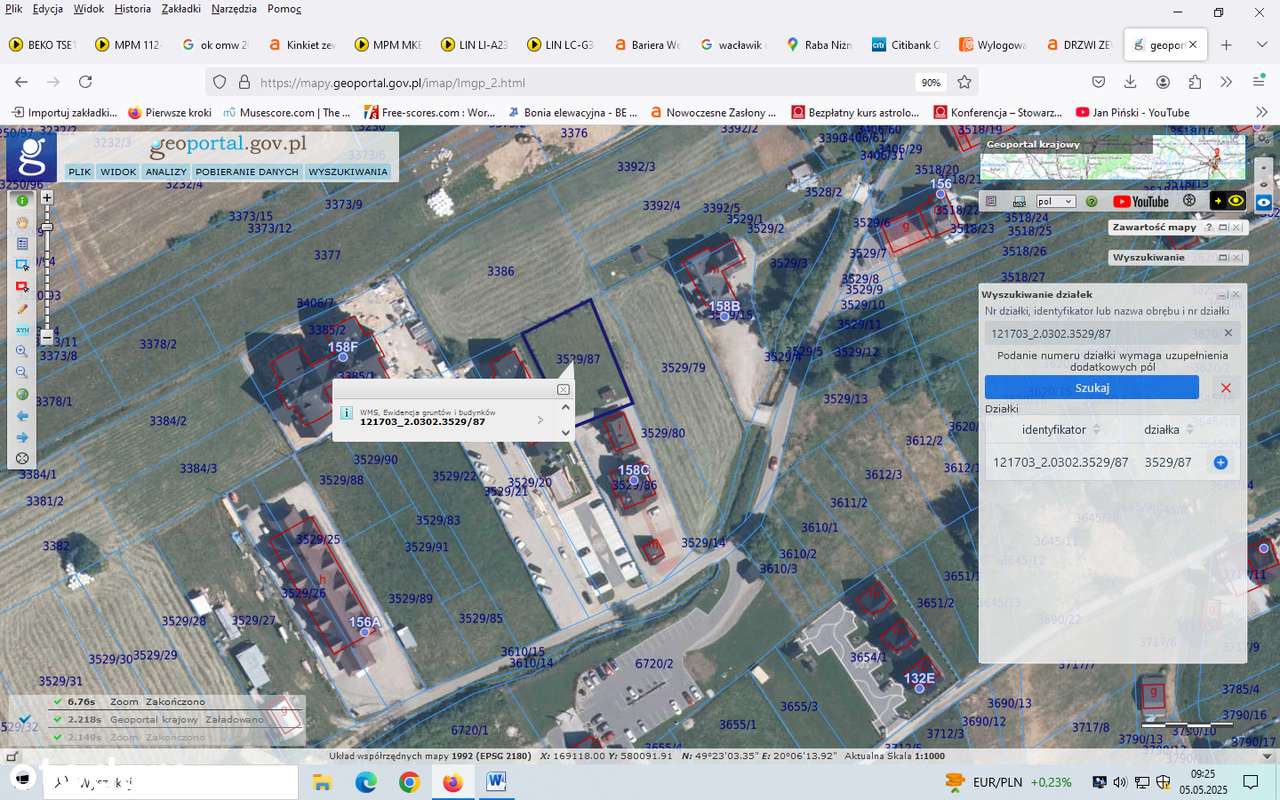Open the WYSZUKIWANIA menu
Screen dimensions: 1280x800
pos(348,172)
